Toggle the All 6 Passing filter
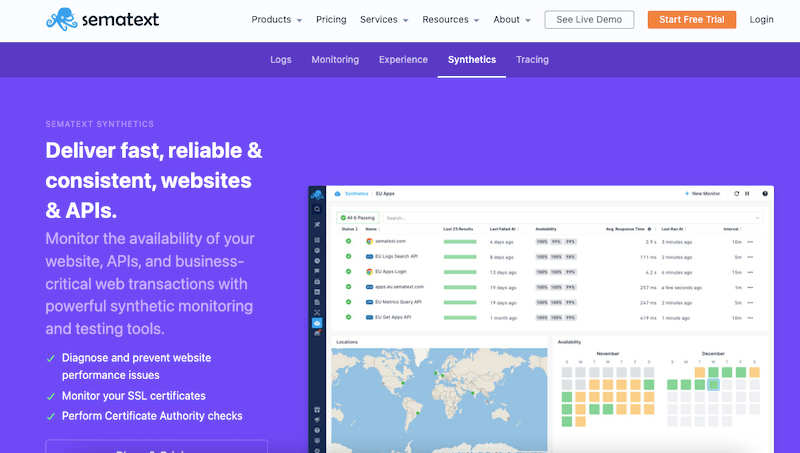Screen dimensions: 800x453 point(358,218)
